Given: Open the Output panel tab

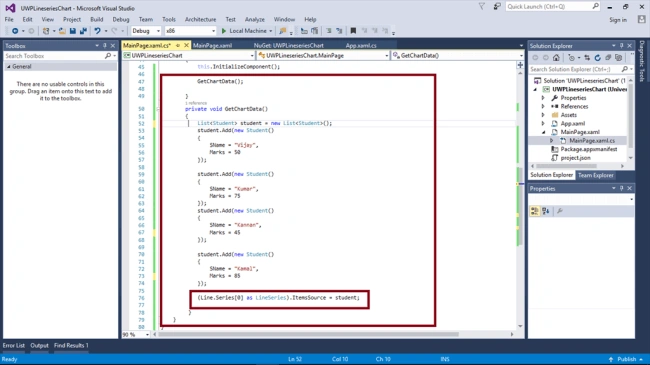Looking at the screenshot, I should click(39, 346).
